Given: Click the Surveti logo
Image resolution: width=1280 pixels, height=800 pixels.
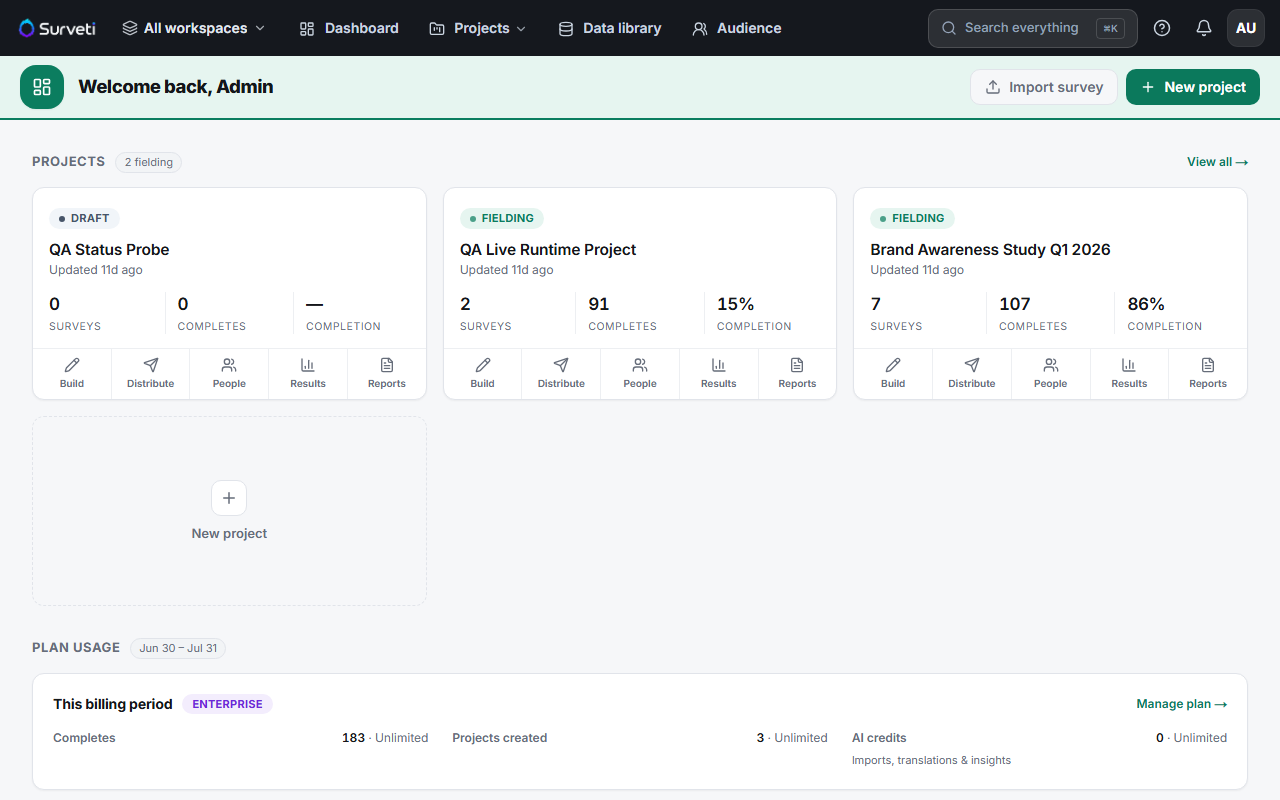Looking at the screenshot, I should [57, 28].
